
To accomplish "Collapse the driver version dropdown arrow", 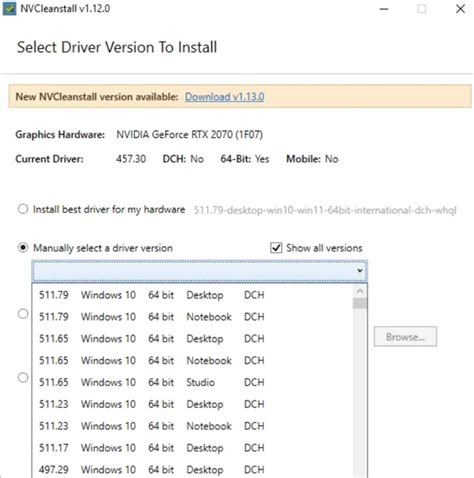I will (x=360, y=270).
